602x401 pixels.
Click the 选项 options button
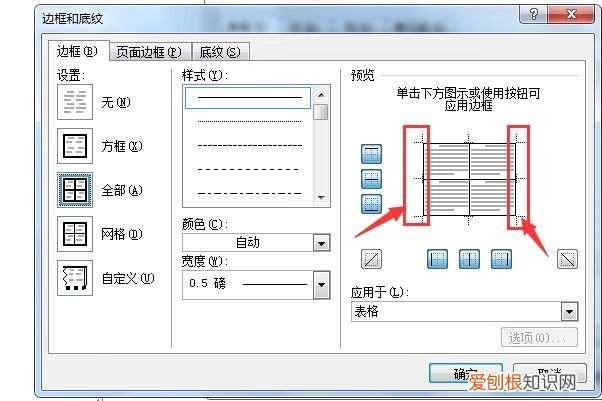[539, 337]
